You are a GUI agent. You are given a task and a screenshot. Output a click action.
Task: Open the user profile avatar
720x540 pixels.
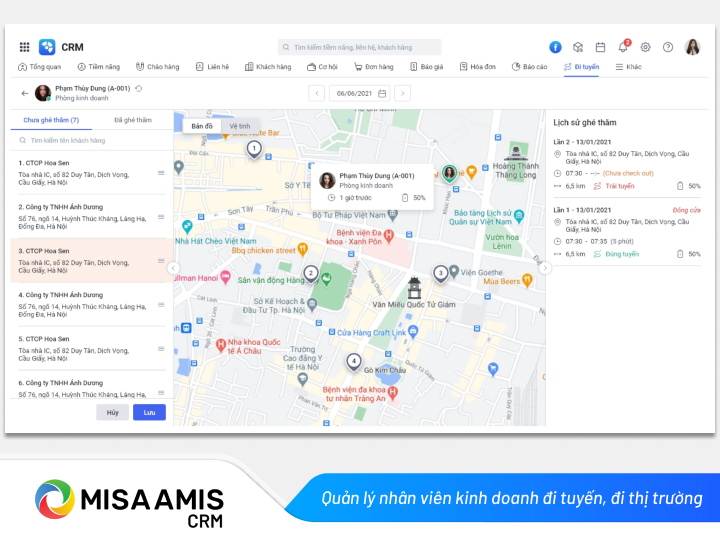tap(692, 47)
